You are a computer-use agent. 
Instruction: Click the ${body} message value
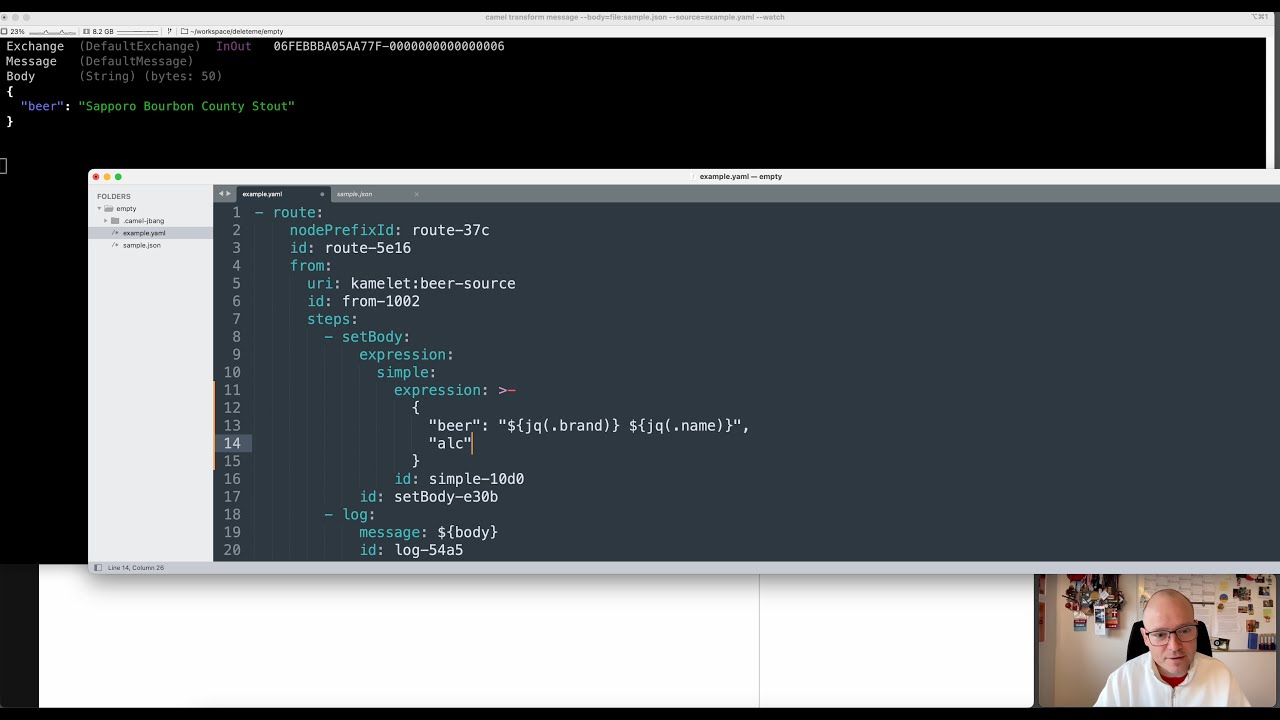pos(467,533)
